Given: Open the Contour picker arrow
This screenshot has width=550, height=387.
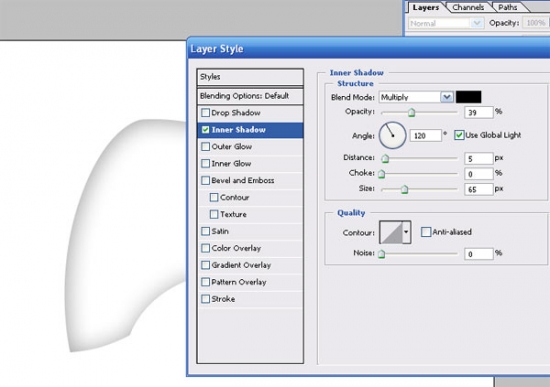Looking at the screenshot, I should point(406,232).
